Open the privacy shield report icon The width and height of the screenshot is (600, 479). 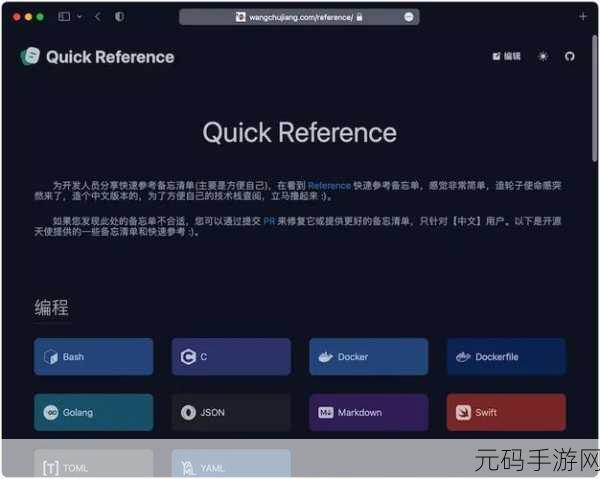[x=119, y=16]
